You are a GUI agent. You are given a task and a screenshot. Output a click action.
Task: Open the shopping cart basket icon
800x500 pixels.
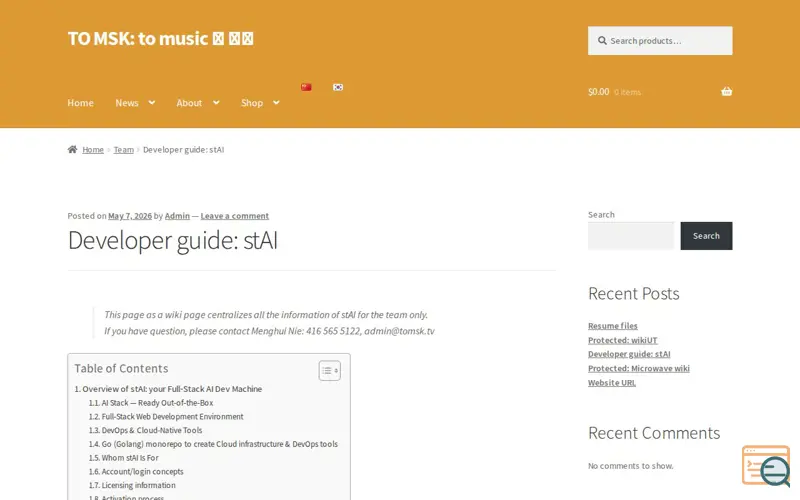(x=727, y=92)
